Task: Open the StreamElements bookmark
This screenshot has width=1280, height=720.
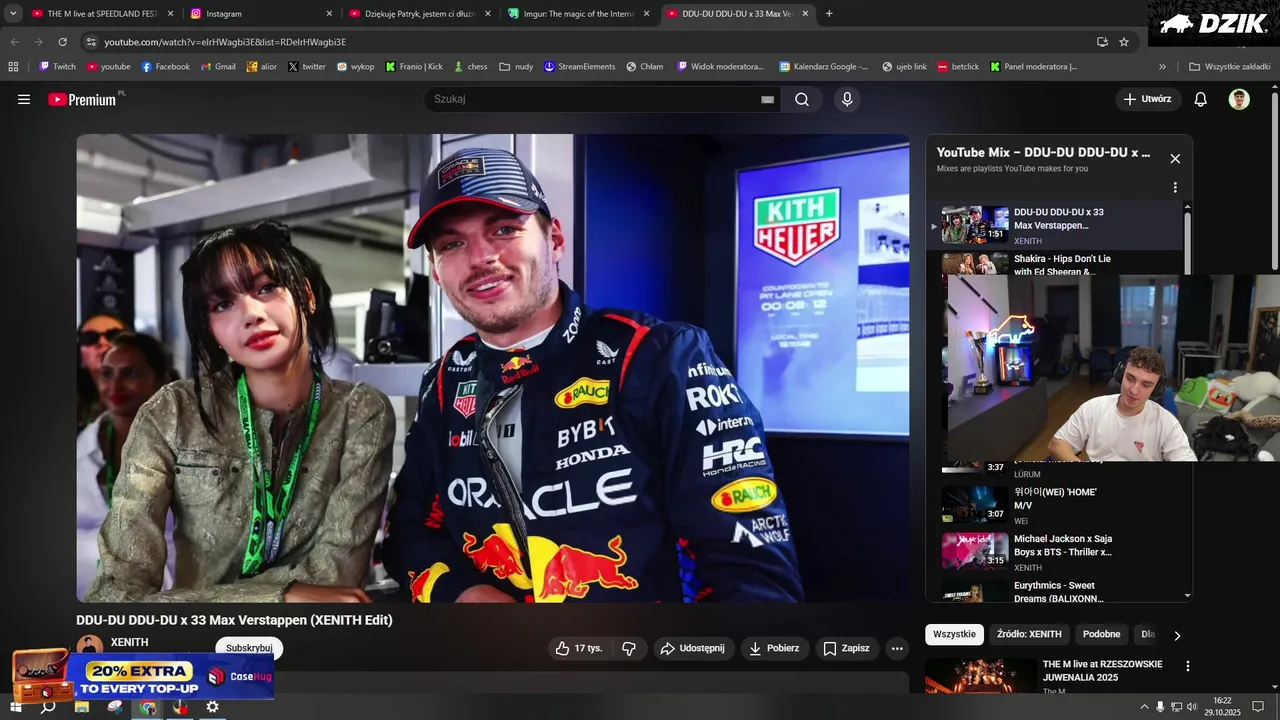Action: point(579,67)
